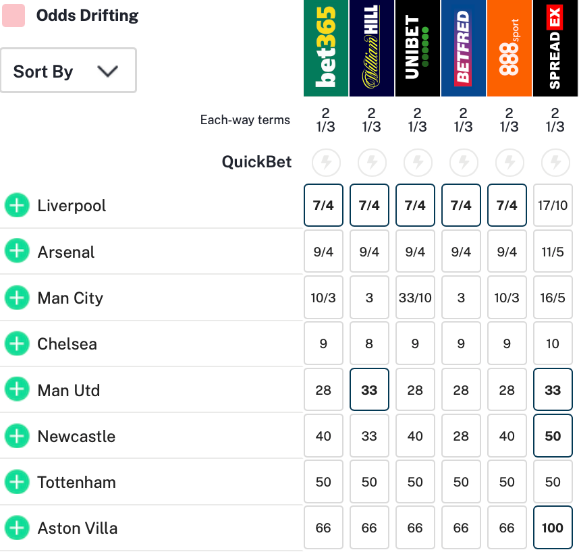Pick Aston Villa 100 odds at Spreadex
This screenshot has width=579, height=552.
553,527
